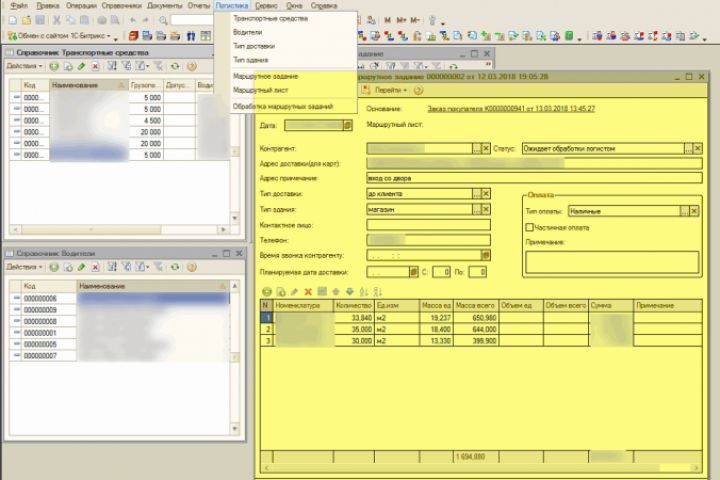Viewport: 720px width, 480px height.
Task: Open Действия dropdown in Водители window
Action: point(24,267)
